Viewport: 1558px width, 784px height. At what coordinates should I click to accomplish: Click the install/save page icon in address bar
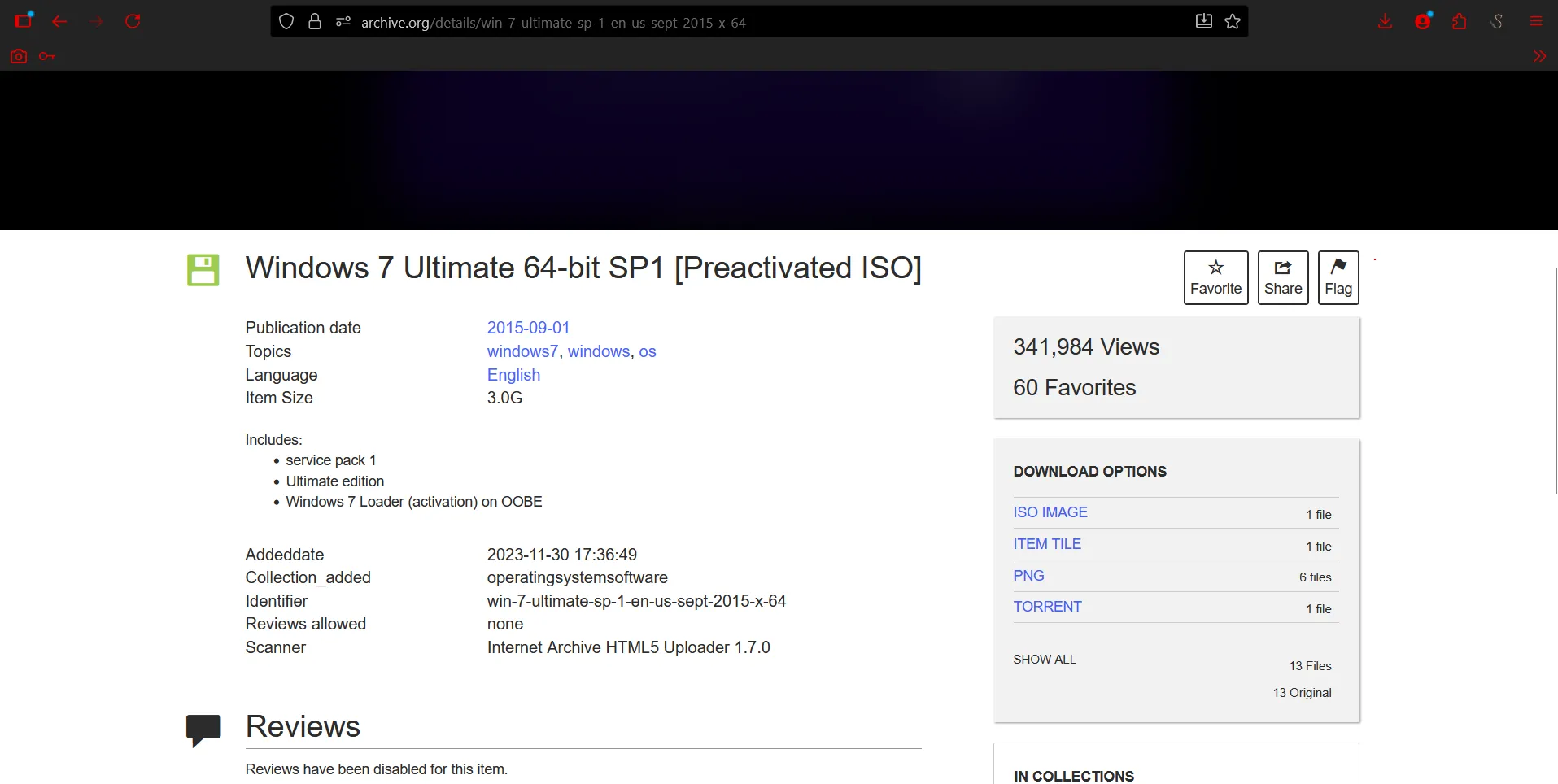pyautogui.click(x=1204, y=21)
